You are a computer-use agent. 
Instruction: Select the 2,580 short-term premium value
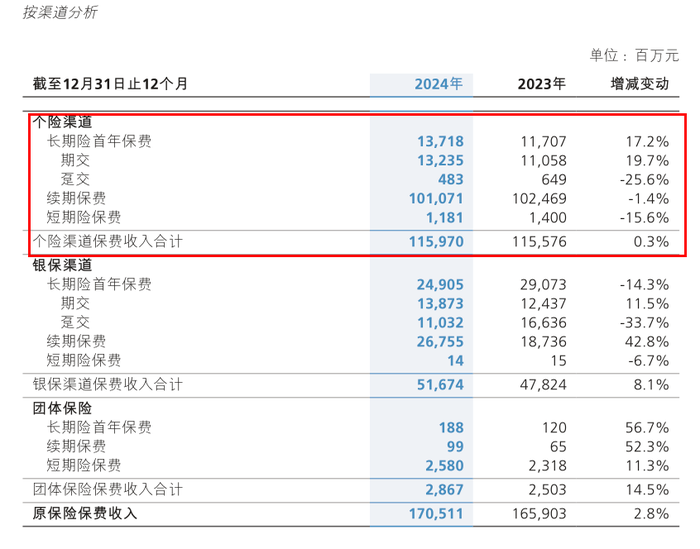click(x=444, y=465)
